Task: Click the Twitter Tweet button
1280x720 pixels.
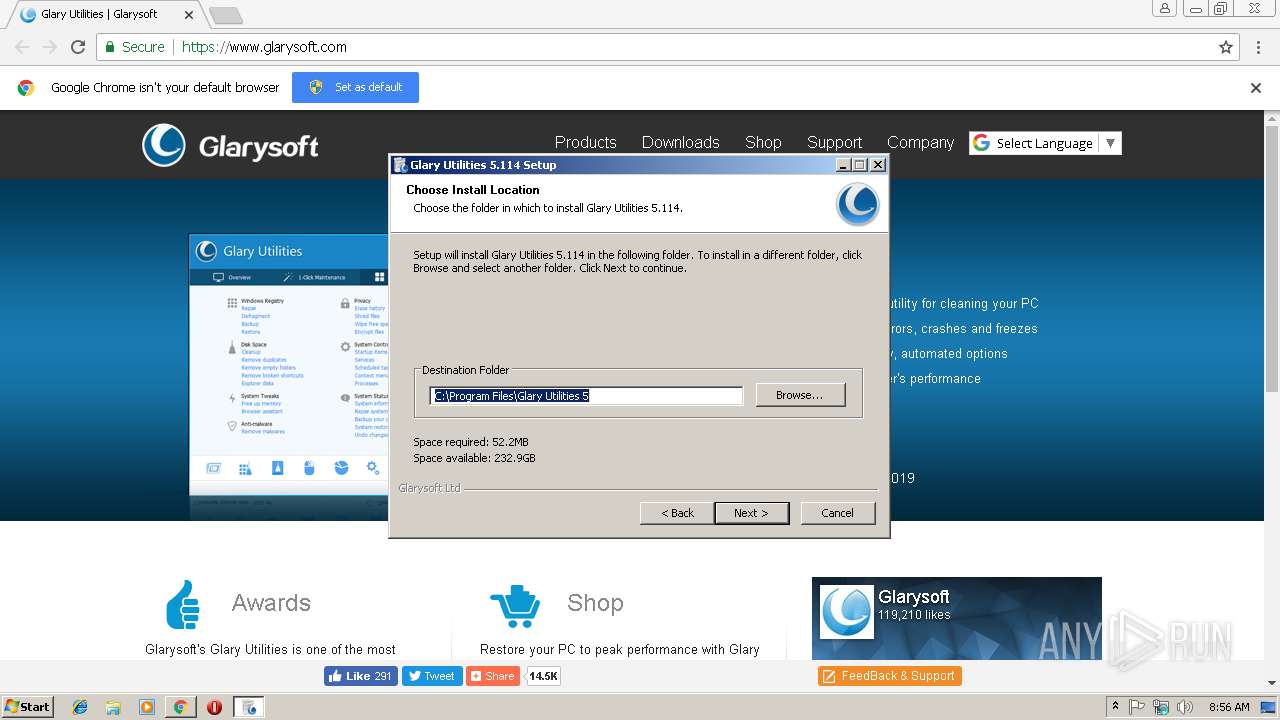Action: click(432, 676)
